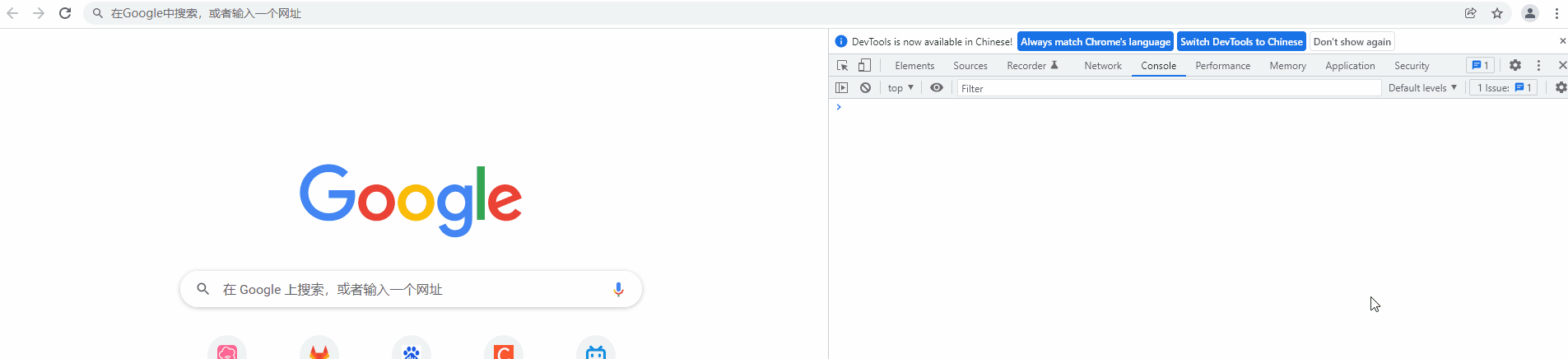Screen dimensions: 1568x359
Task: Toggle the device toolbar
Action: point(864,66)
